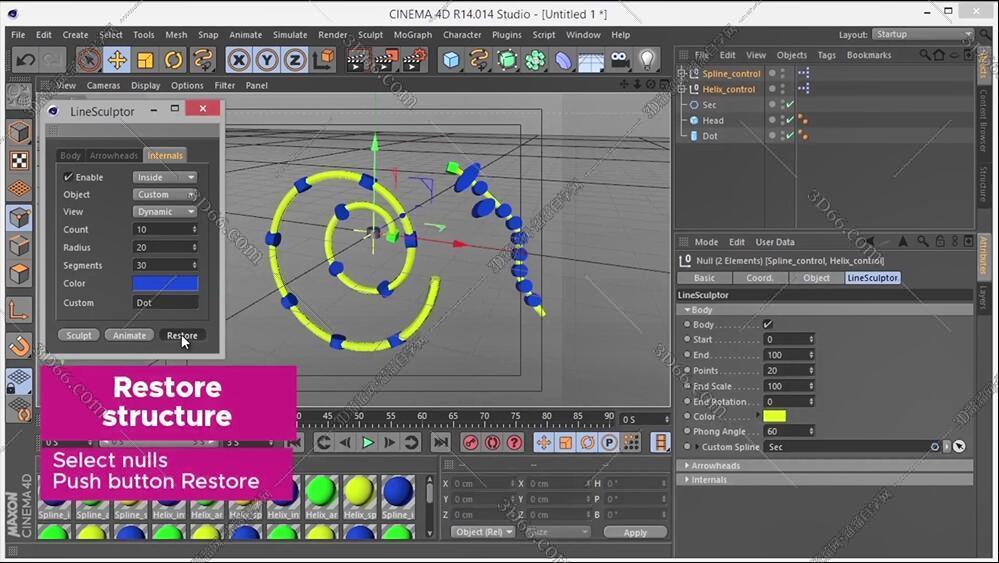
Task: Uncheck the Body checkbox in Attributes
Action: (x=767, y=324)
